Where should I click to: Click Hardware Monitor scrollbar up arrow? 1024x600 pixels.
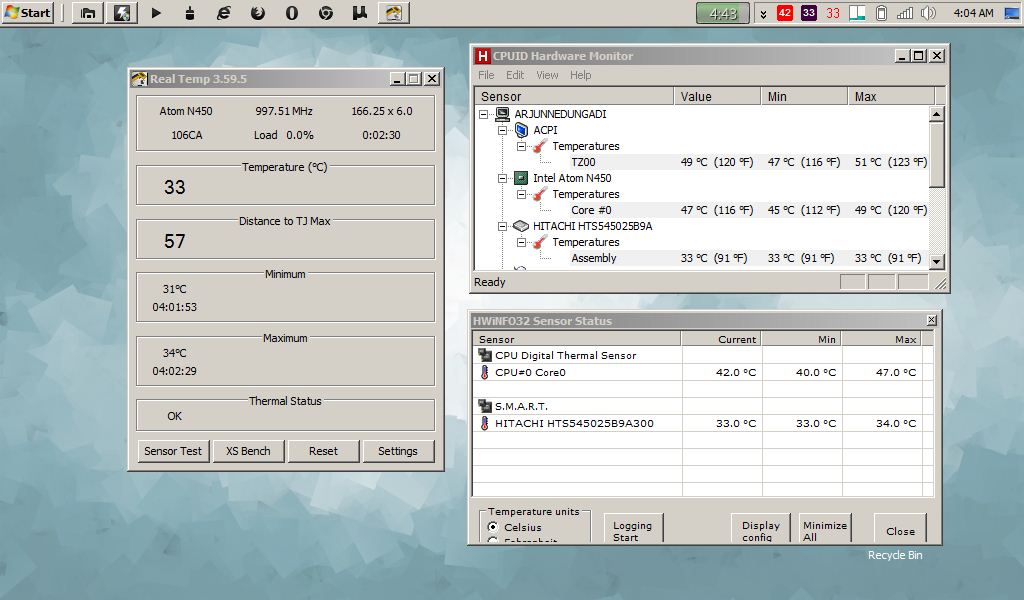click(x=936, y=114)
